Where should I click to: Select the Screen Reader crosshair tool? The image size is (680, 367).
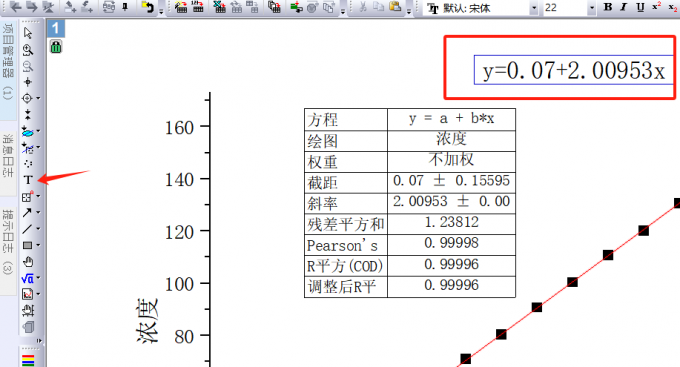[x=28, y=82]
